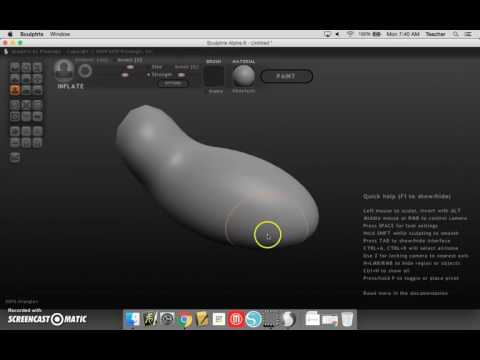The width and height of the screenshot is (480, 360).
Task: Click the highlighted Inflate tool icon
Action: point(15,90)
